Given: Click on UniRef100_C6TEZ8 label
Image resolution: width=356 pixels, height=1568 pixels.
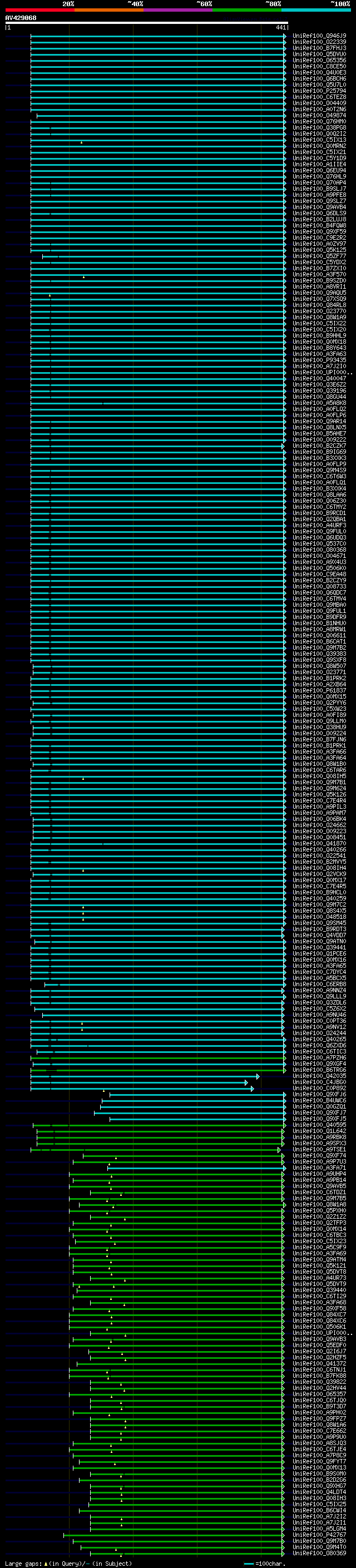Looking at the screenshot, I should click(319, 97).
